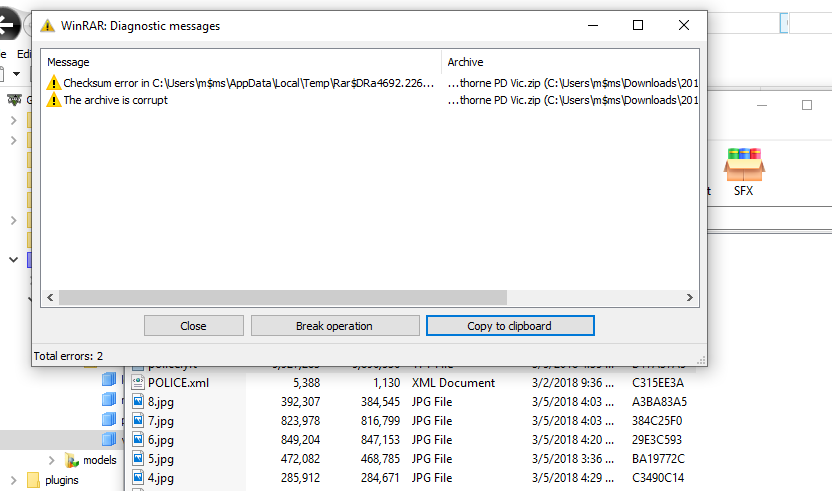Select the POLICE.xml file
Screen dimensions: 832x491
pyautogui.click(x=178, y=383)
